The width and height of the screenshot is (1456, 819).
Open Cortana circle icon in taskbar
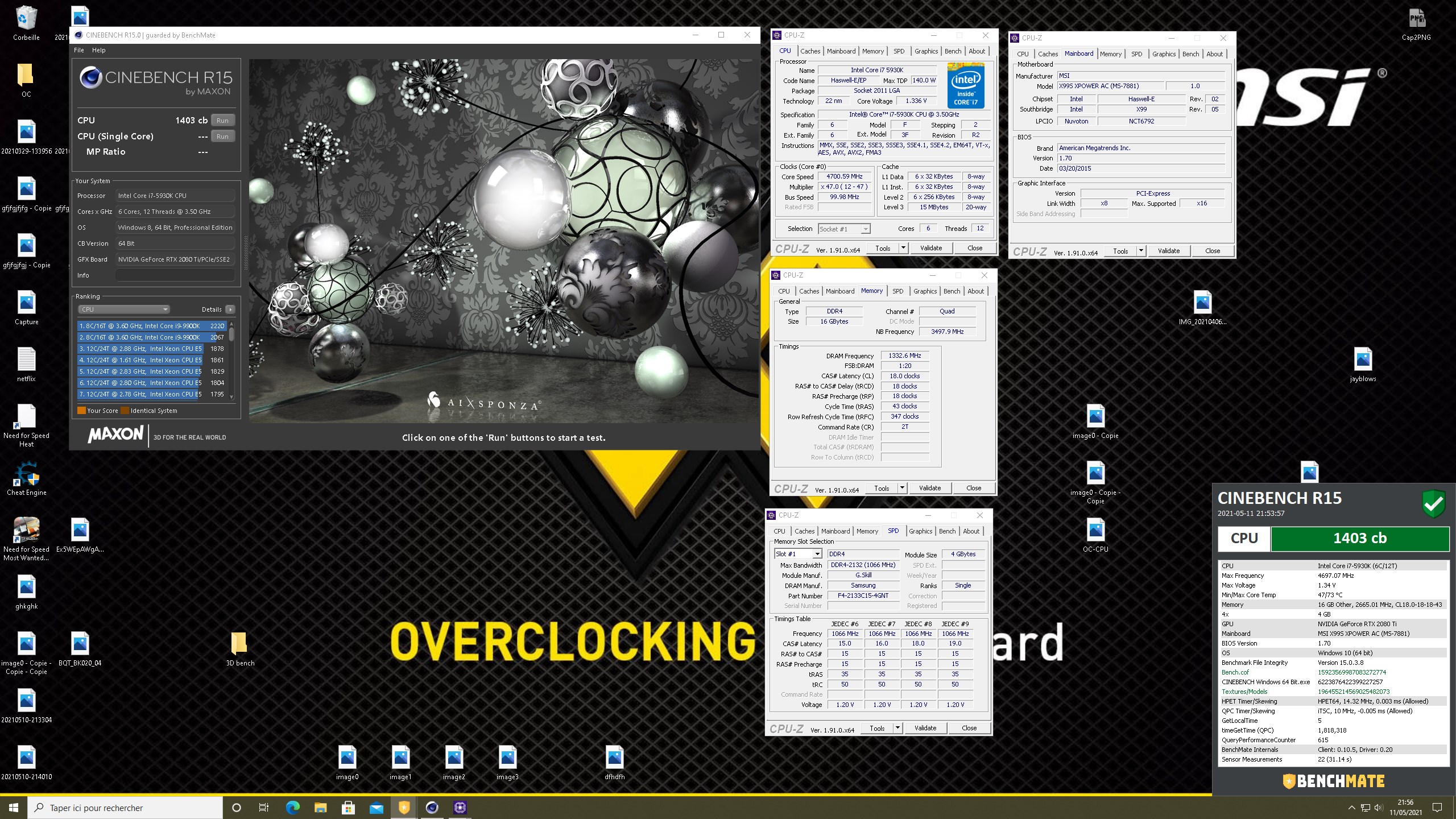[x=237, y=808]
